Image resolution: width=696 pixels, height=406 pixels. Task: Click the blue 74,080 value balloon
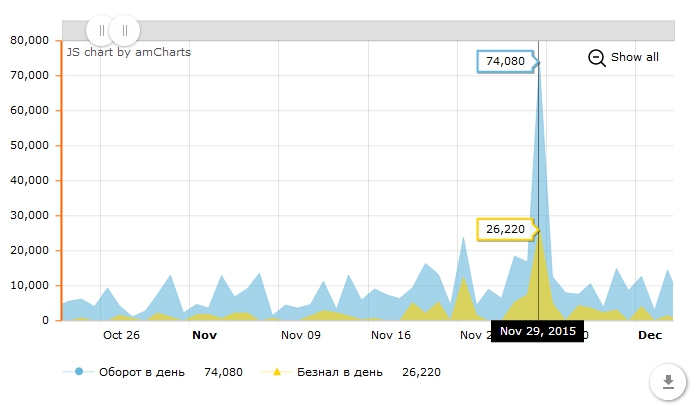(x=505, y=62)
